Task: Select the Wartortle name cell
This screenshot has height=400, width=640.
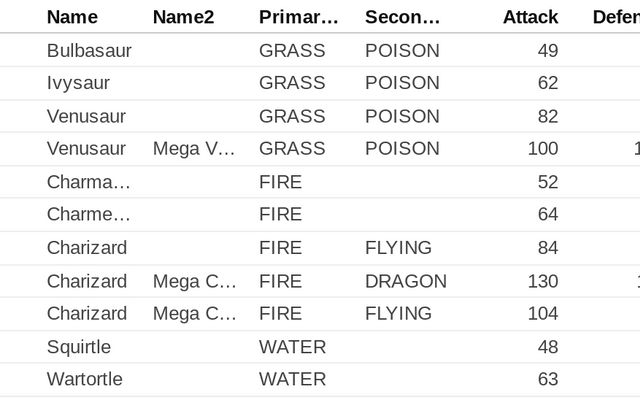Action: pos(86,380)
